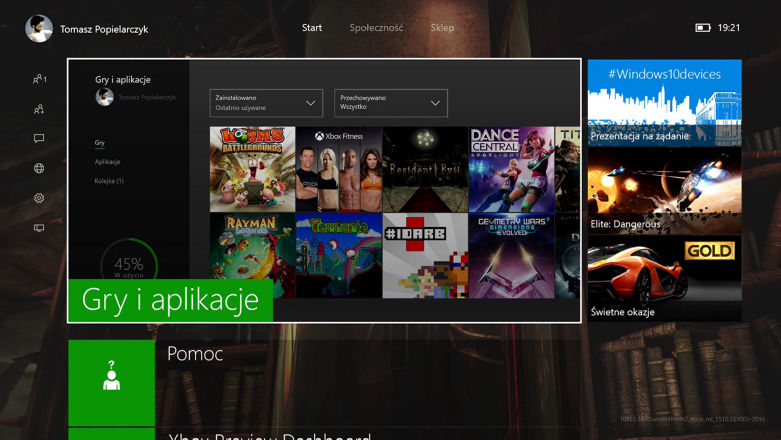This screenshot has height=440, width=781.
Task: Open the #Windows10devices presentation tile
Action: pyautogui.click(x=664, y=103)
